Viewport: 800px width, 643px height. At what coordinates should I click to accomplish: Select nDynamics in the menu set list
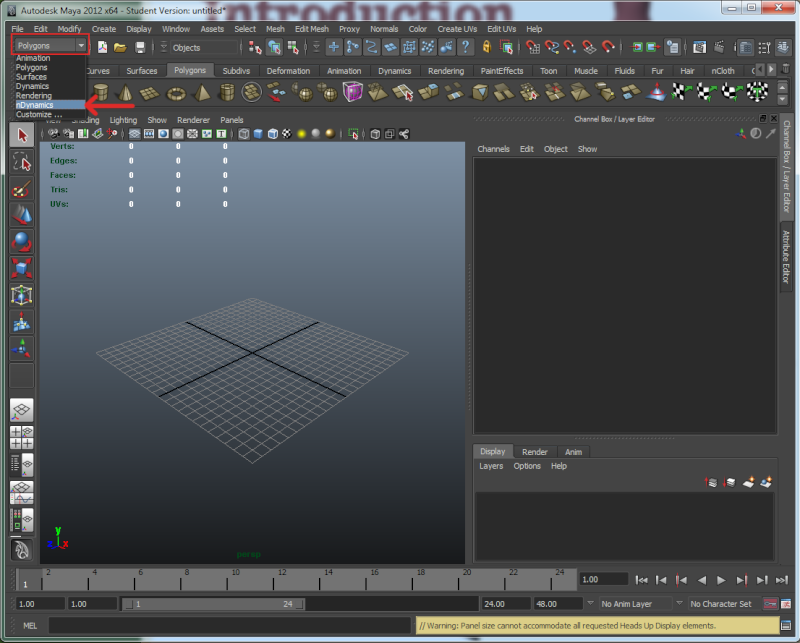(x=50, y=105)
